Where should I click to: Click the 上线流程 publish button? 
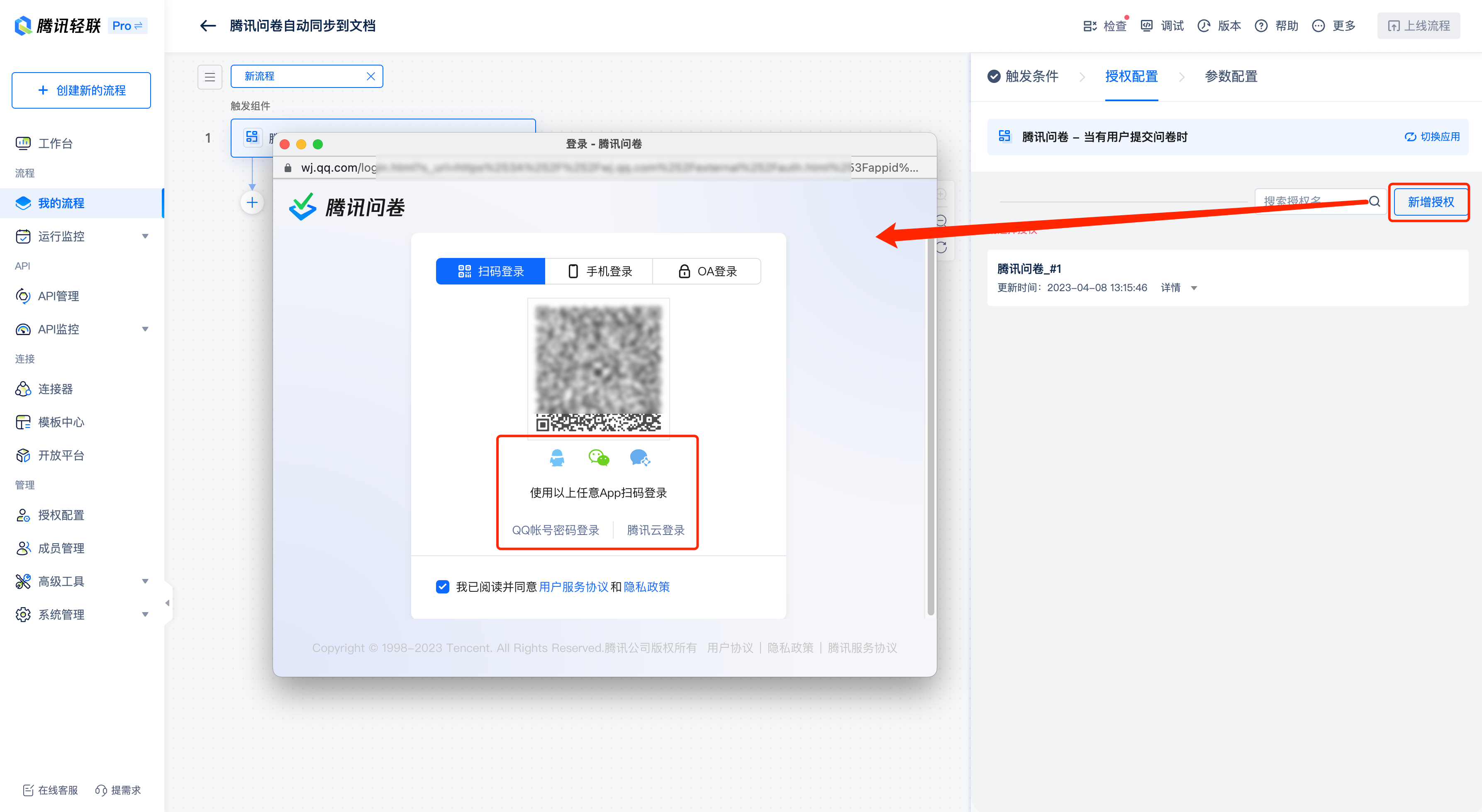pyautogui.click(x=1419, y=26)
